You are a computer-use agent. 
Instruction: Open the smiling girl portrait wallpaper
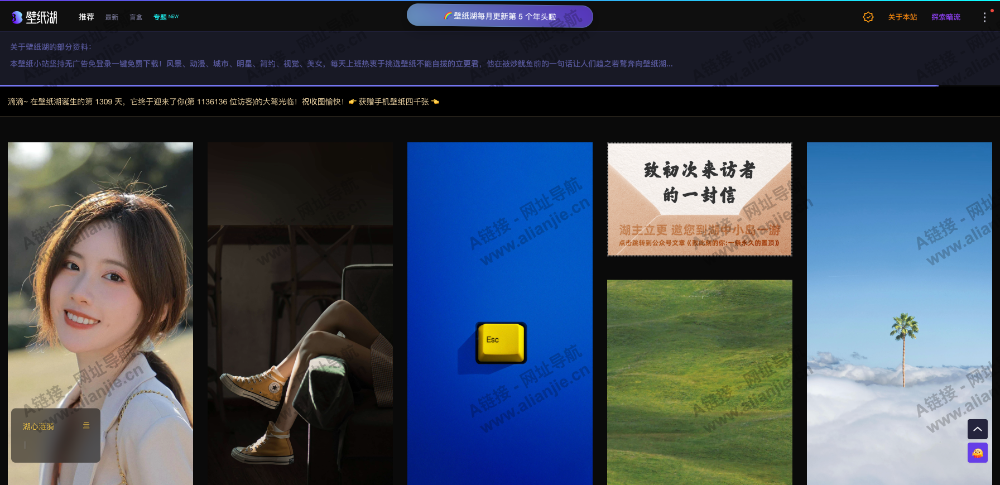[100, 313]
